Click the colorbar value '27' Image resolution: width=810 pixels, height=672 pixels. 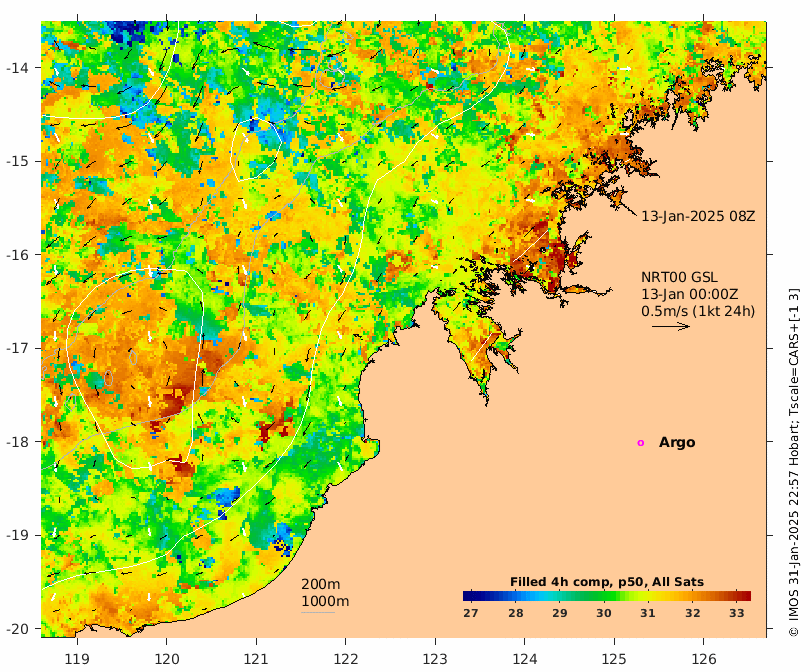471,613
